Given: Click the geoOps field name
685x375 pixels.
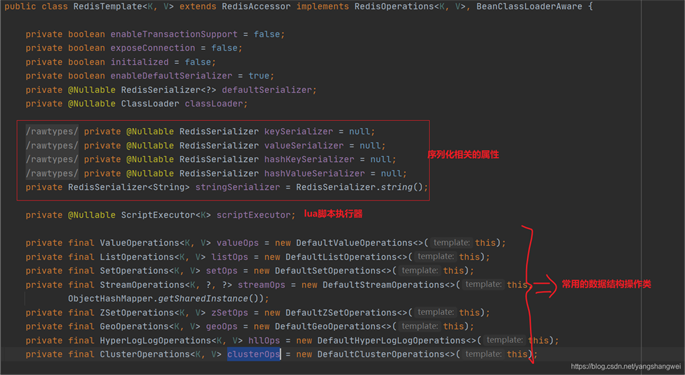Looking at the screenshot, I should 221,326.
